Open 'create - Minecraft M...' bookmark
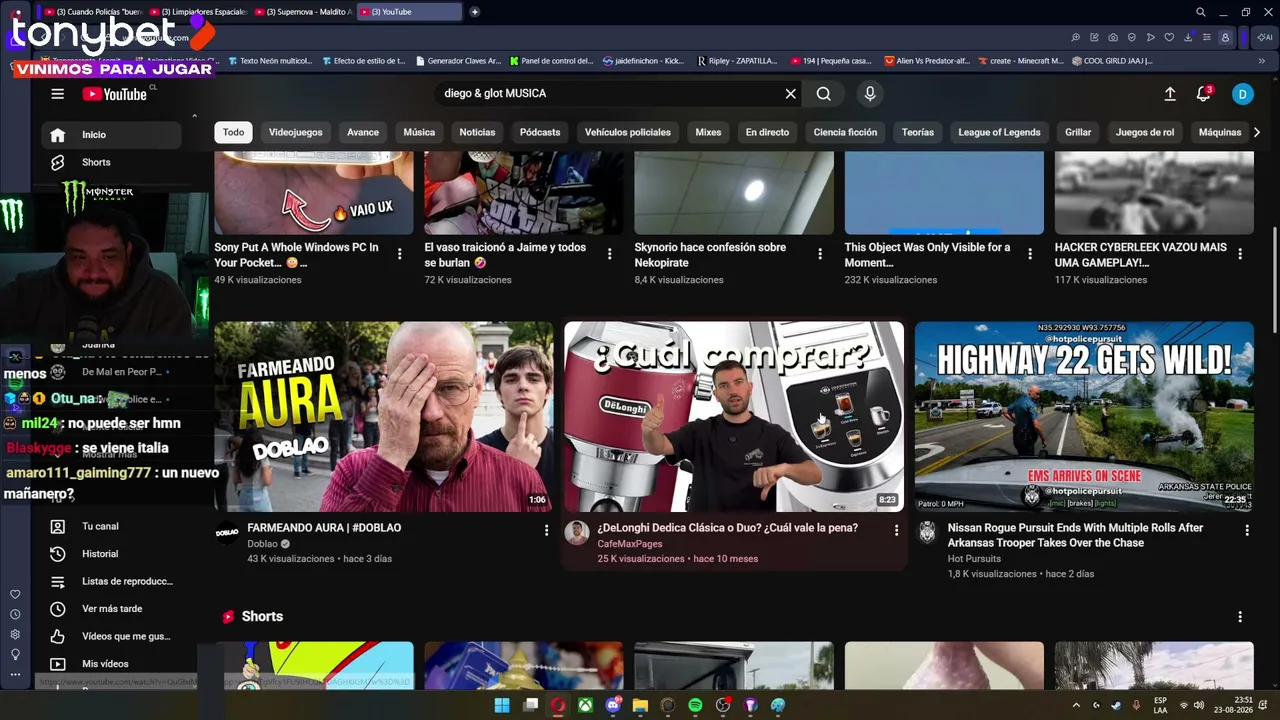This screenshot has width=1280, height=720. tap(1020, 61)
